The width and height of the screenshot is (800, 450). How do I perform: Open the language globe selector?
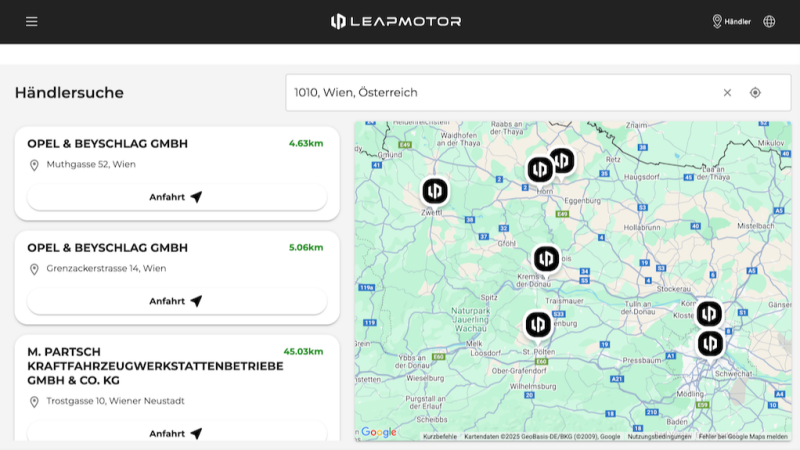(x=769, y=21)
